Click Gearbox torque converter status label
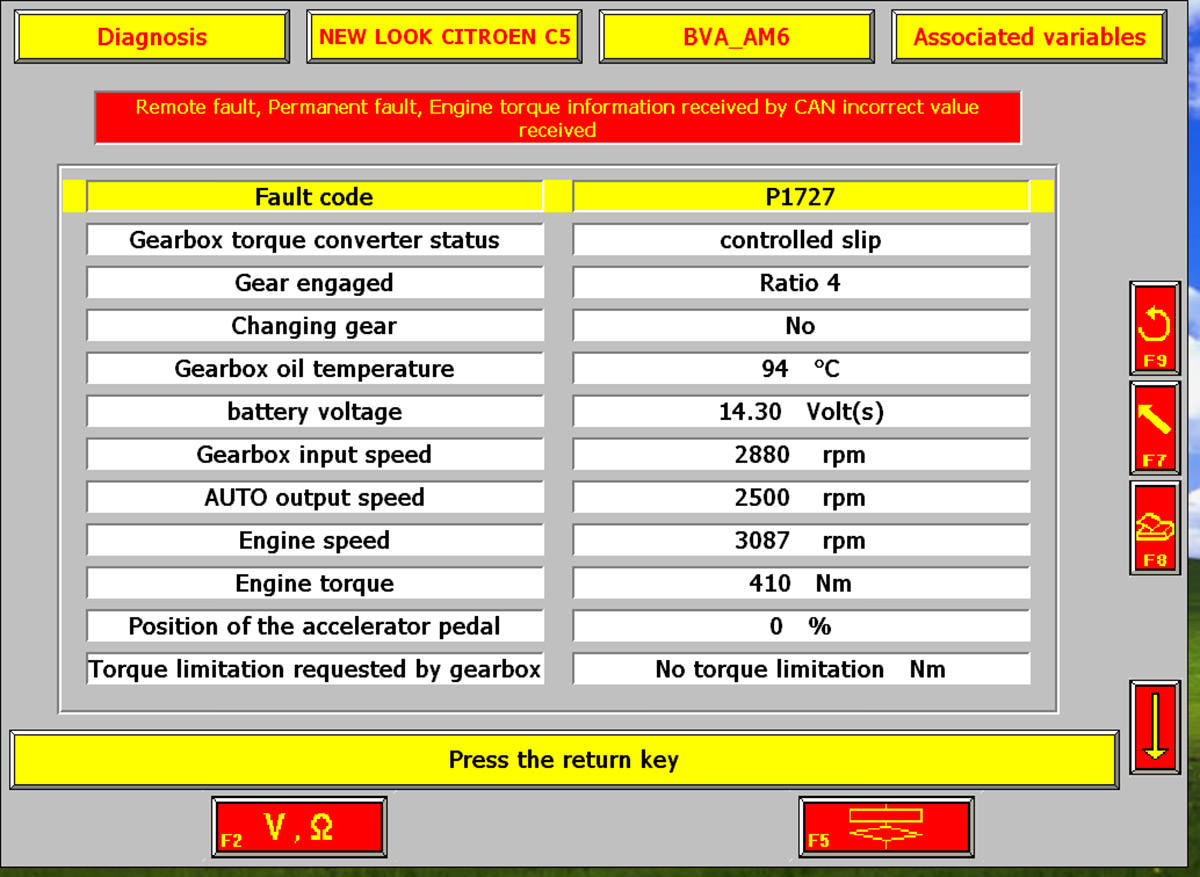The height and width of the screenshot is (877, 1200). coord(315,240)
